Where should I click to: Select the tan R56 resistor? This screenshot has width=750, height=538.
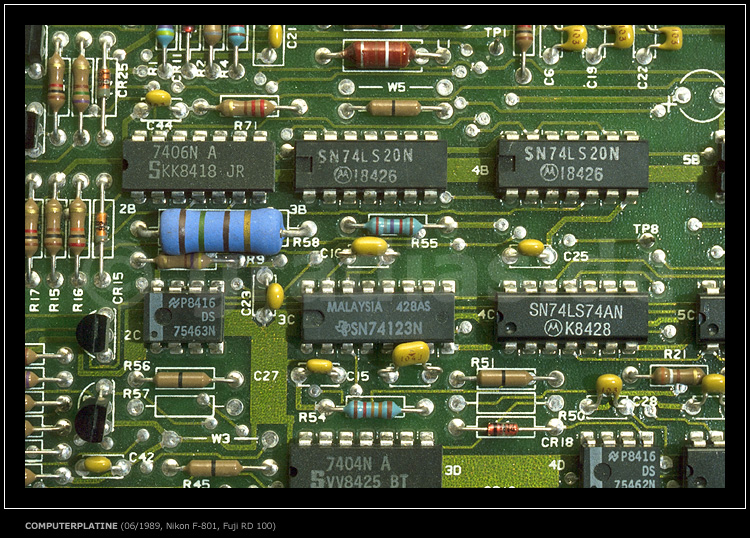[x=183, y=379]
